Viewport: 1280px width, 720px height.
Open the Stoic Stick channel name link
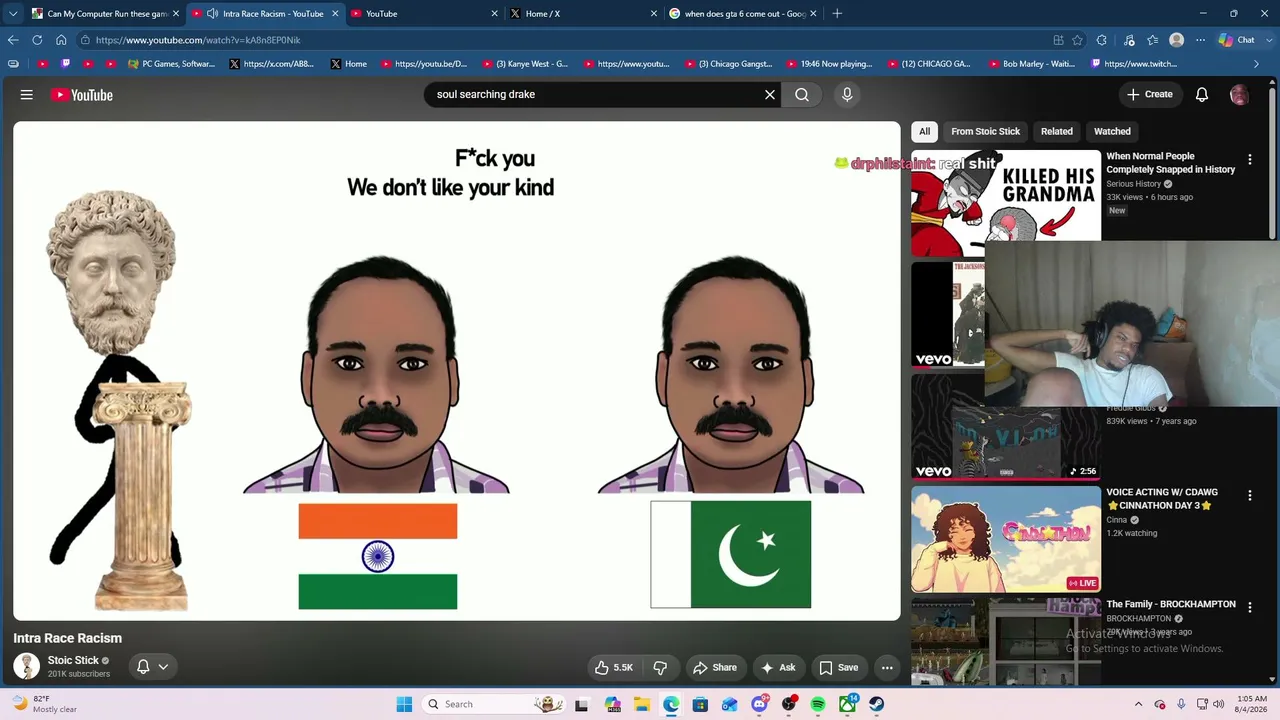[73, 660]
